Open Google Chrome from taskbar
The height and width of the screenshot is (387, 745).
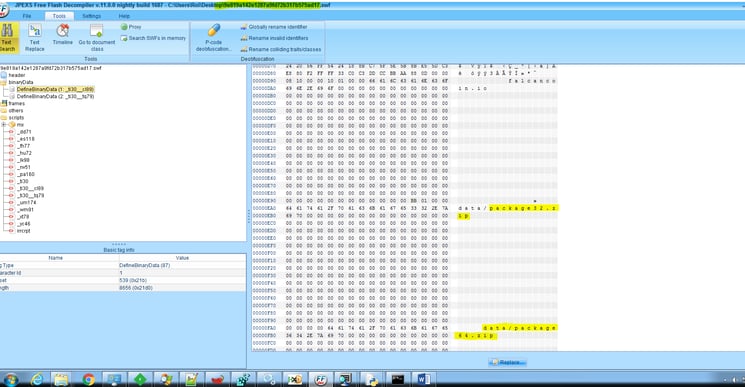click(88, 379)
